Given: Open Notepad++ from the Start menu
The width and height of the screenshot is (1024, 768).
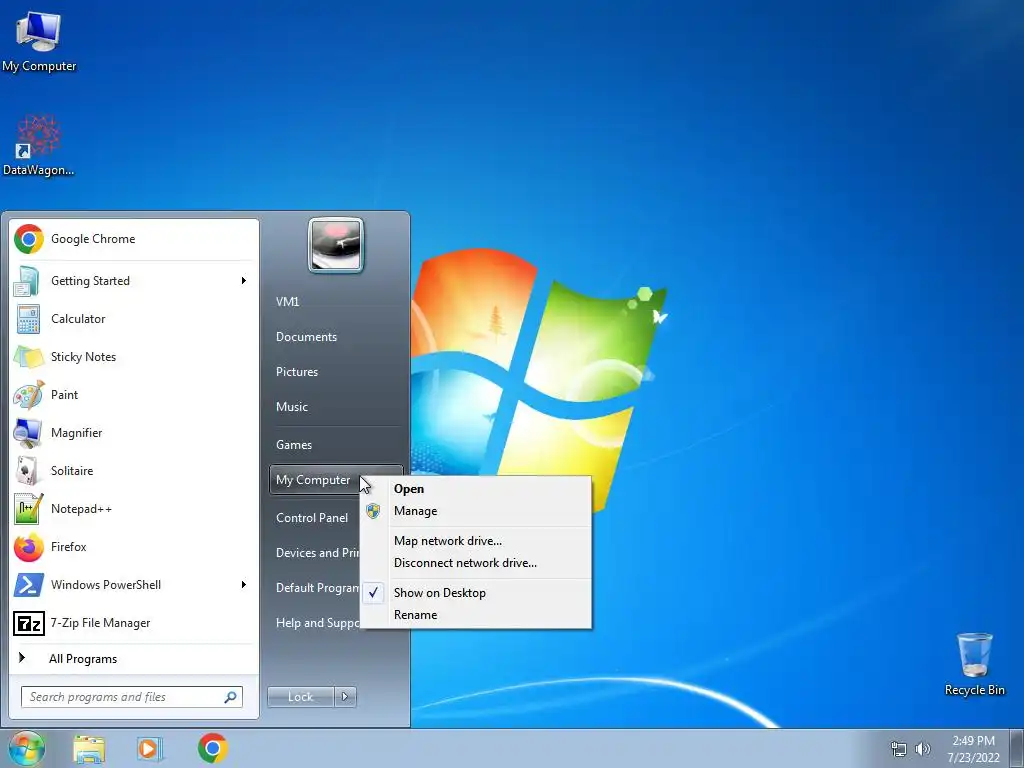Looking at the screenshot, I should [x=133, y=509].
